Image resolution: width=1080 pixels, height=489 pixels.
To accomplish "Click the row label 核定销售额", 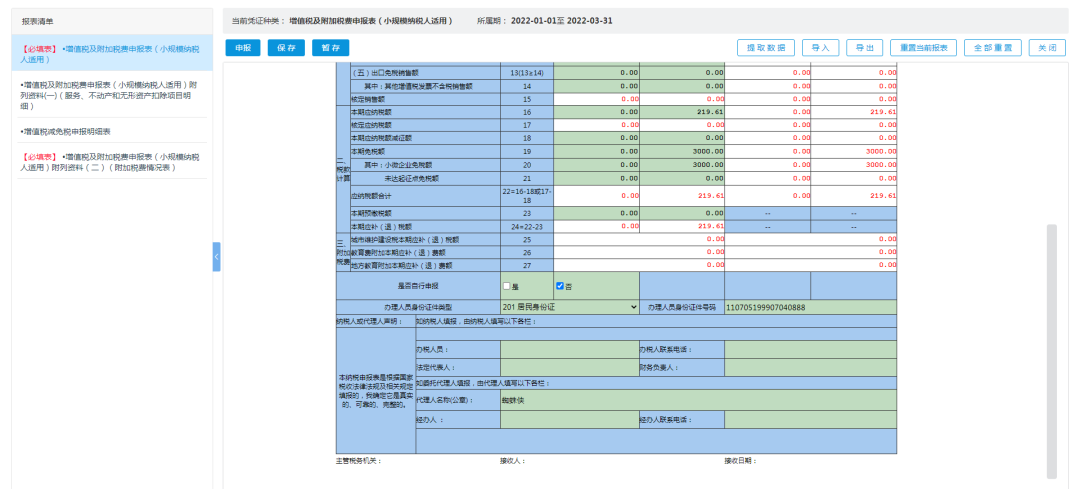I will (x=367, y=98).
